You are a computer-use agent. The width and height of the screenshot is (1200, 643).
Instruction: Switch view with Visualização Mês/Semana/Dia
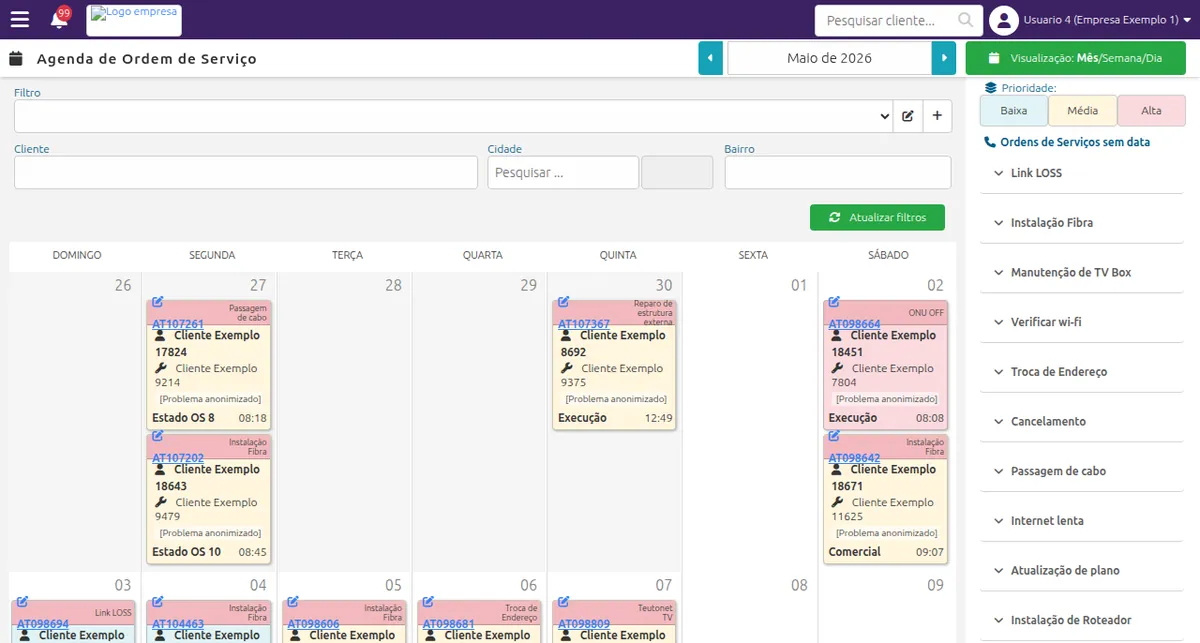(1075, 58)
